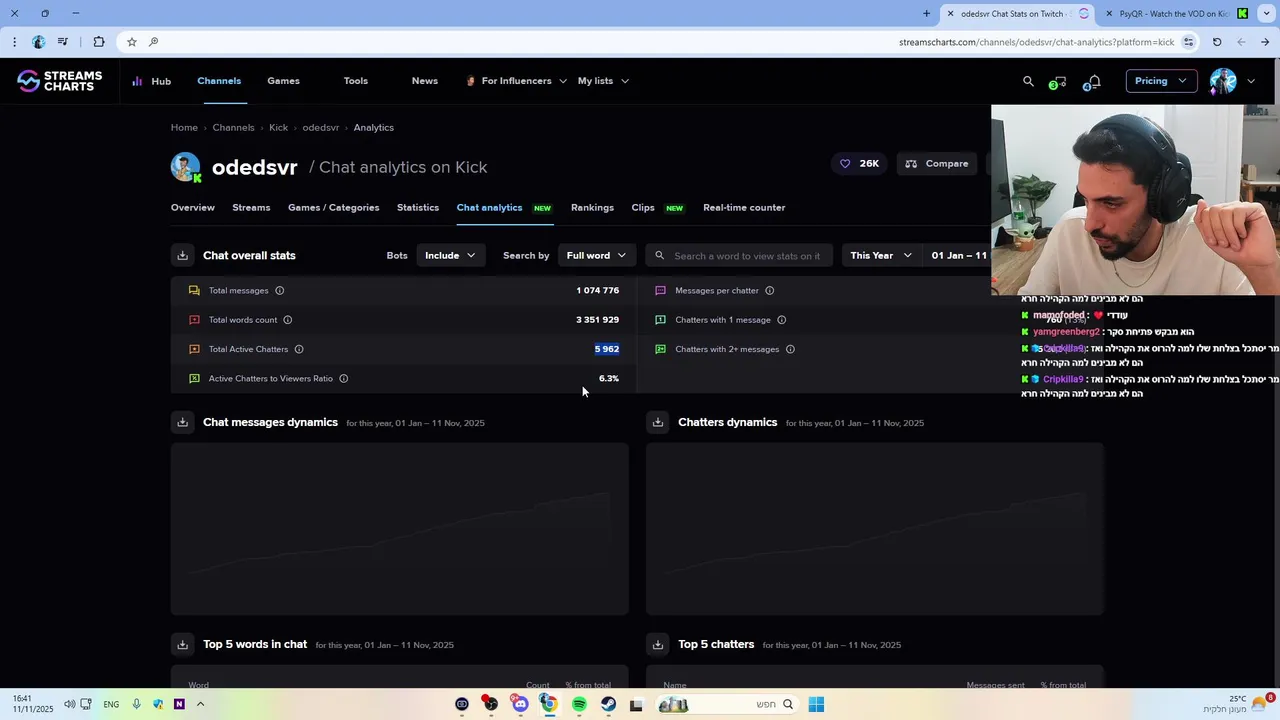This screenshot has height=720, width=1280.
Task: Switch to PsyQR Watch the VOD browser tab
Action: pyautogui.click(x=1173, y=14)
